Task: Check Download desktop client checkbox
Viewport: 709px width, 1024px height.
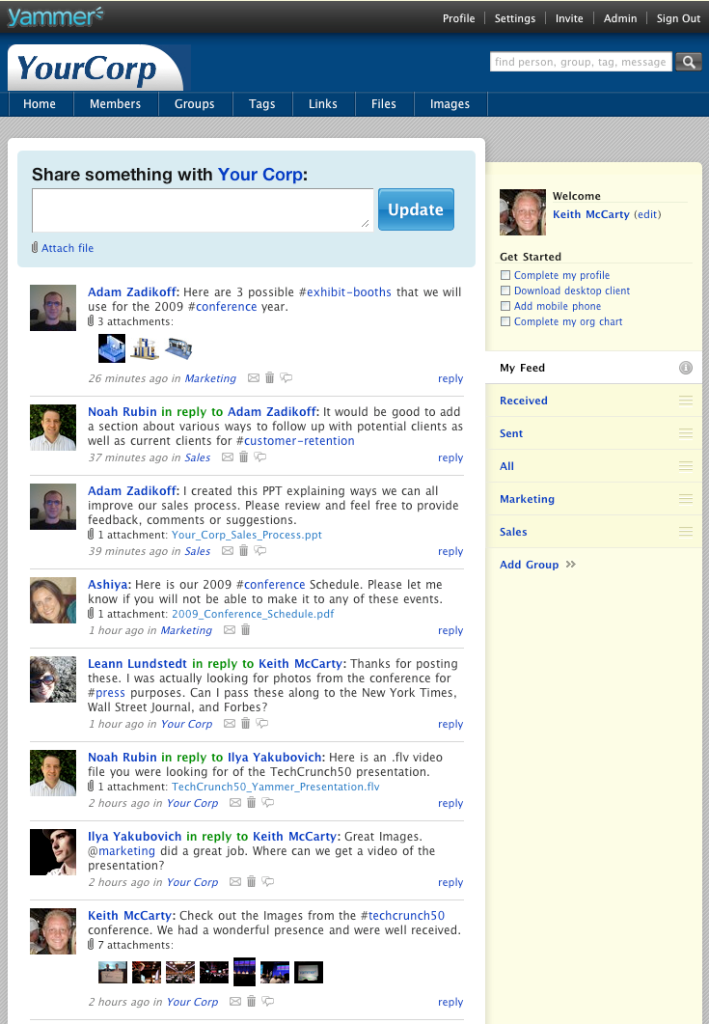Action: coord(505,291)
